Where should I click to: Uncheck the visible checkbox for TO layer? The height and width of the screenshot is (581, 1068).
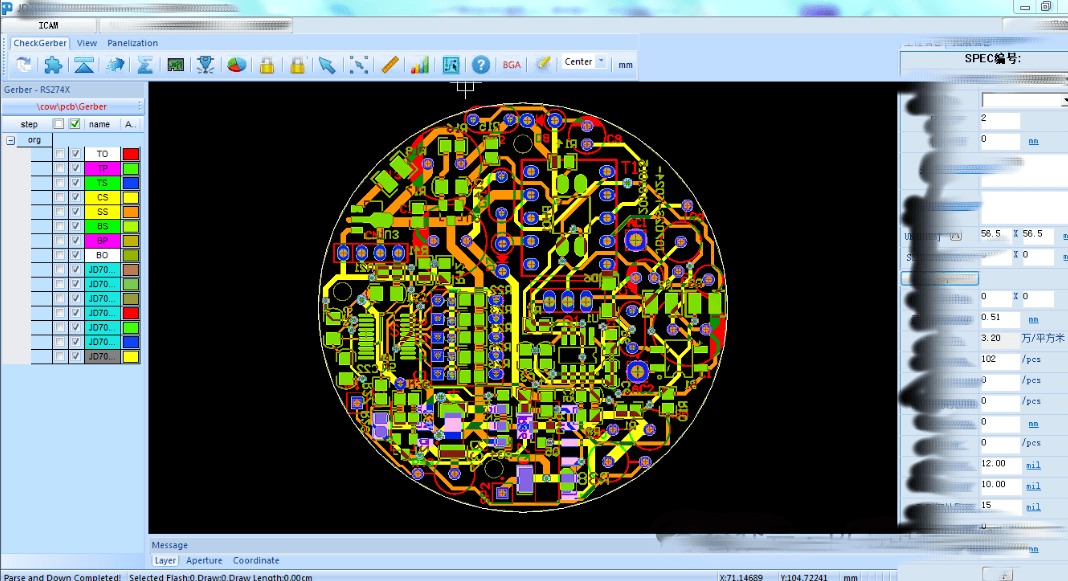[76, 154]
